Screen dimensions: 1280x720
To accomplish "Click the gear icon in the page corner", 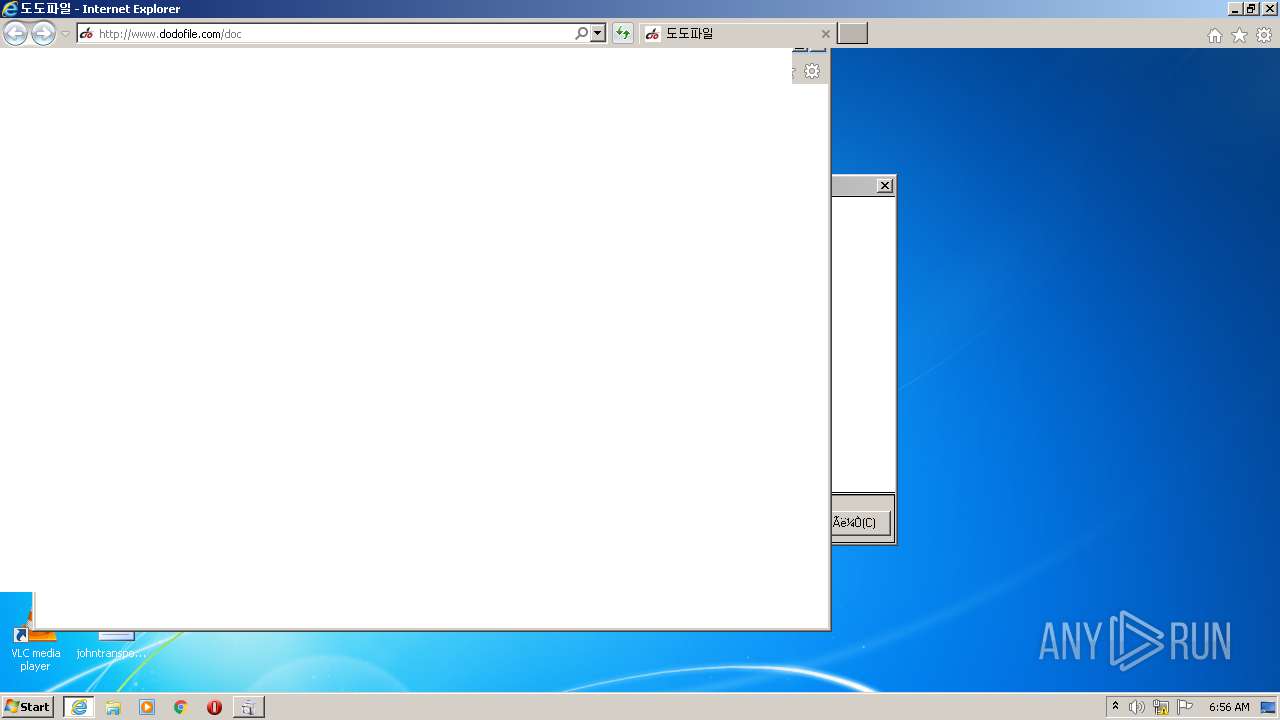I will click(x=812, y=71).
